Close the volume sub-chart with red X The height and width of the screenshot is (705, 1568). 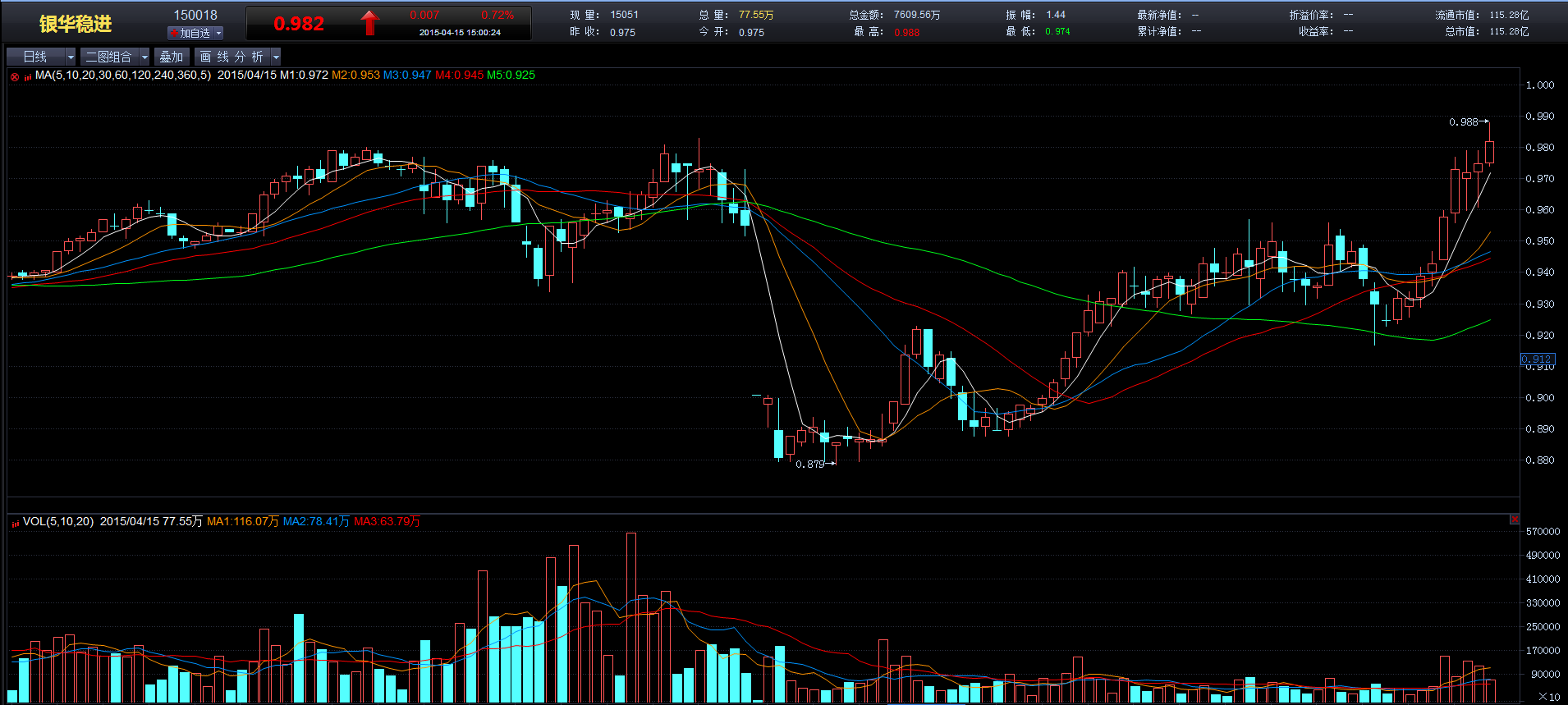point(1514,520)
